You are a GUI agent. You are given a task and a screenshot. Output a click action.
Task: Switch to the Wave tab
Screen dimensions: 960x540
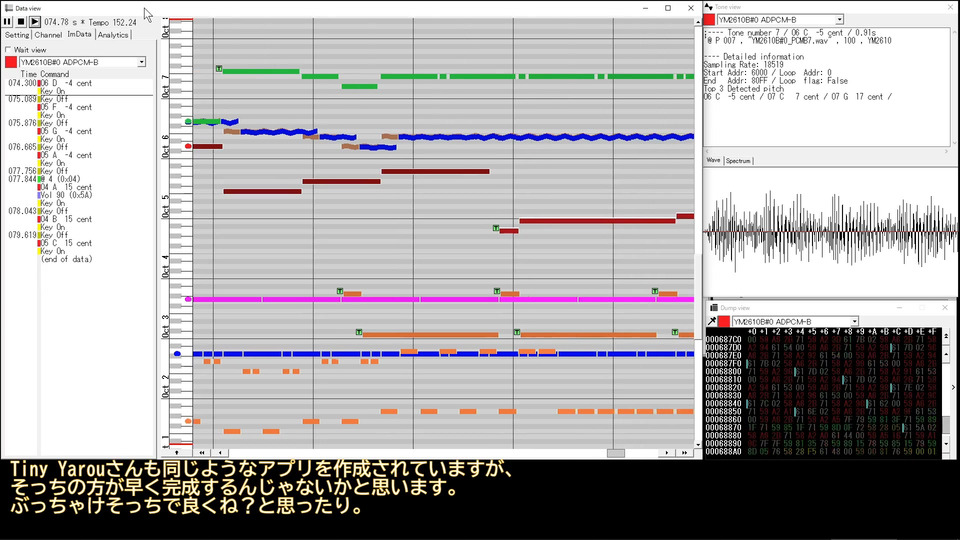point(713,160)
